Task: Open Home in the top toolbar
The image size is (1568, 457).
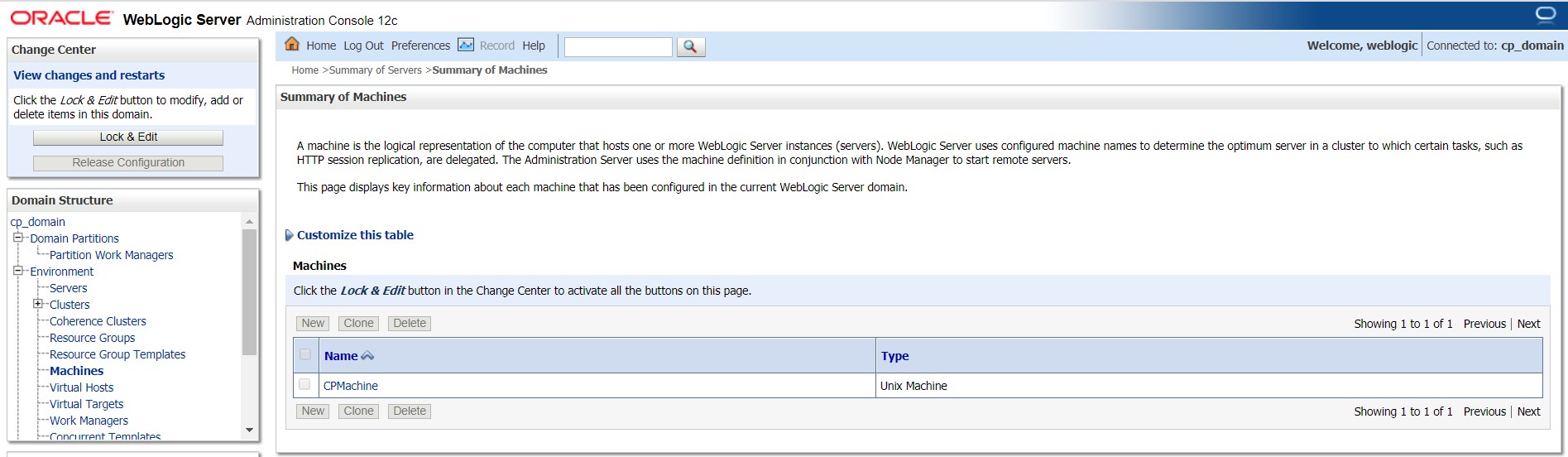Action: point(321,46)
